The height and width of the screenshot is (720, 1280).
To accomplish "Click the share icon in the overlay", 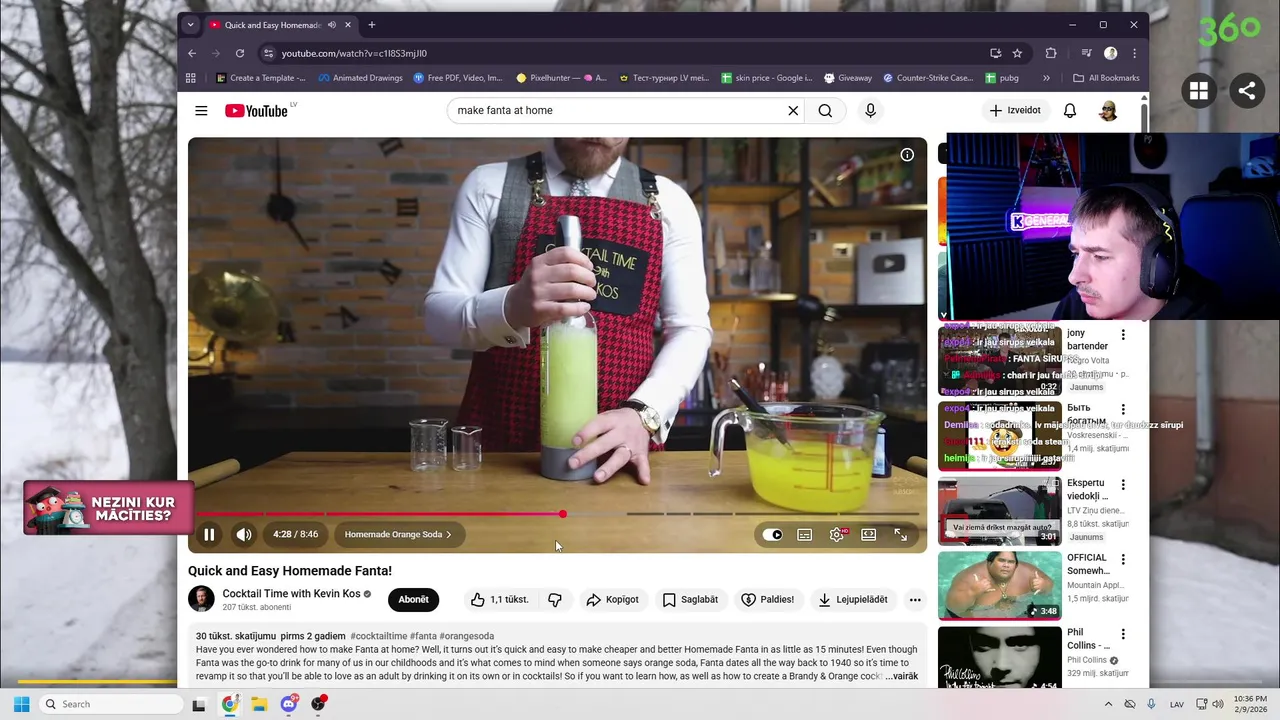I will (x=1247, y=91).
